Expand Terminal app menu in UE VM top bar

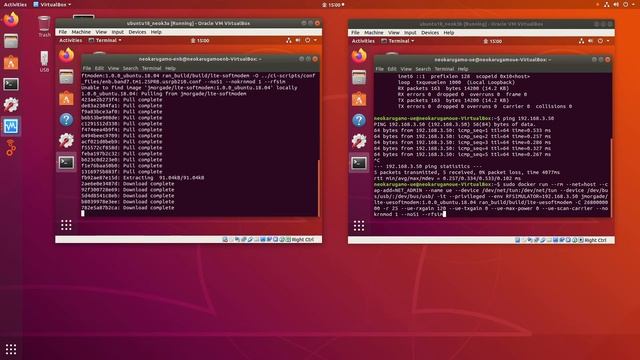pos(398,41)
